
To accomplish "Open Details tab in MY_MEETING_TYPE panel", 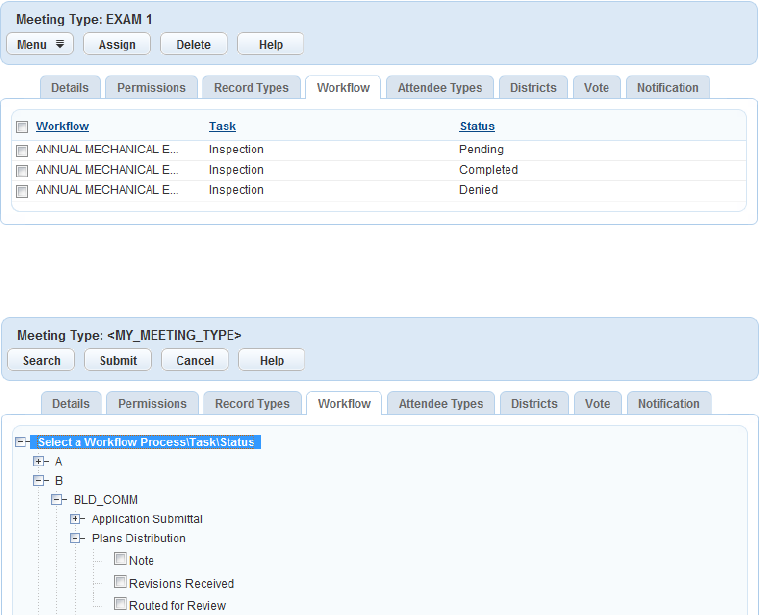I will (x=71, y=403).
